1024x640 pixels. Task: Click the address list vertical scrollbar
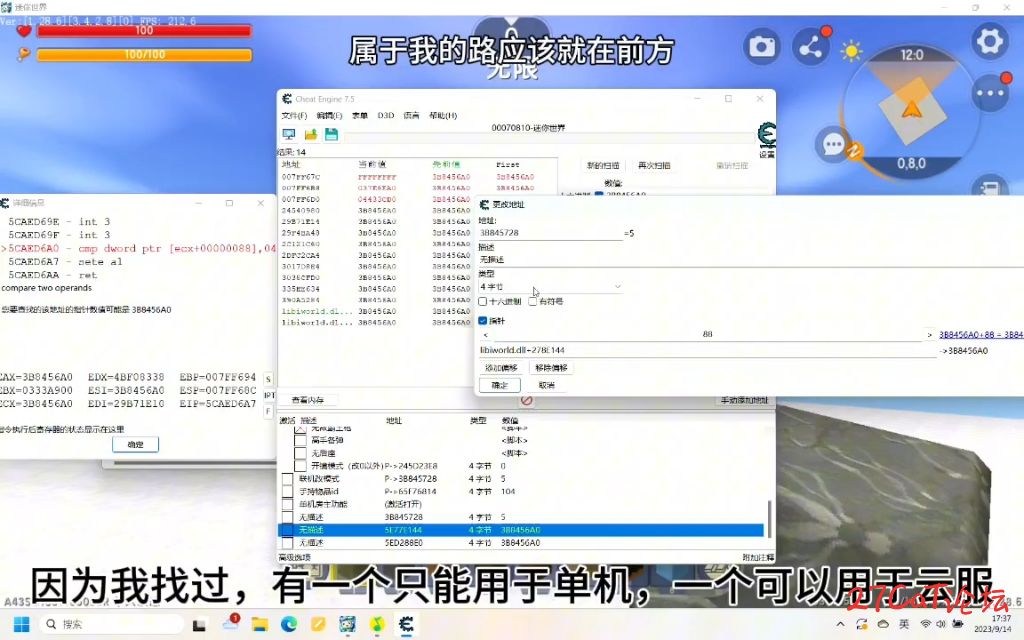pos(769,519)
